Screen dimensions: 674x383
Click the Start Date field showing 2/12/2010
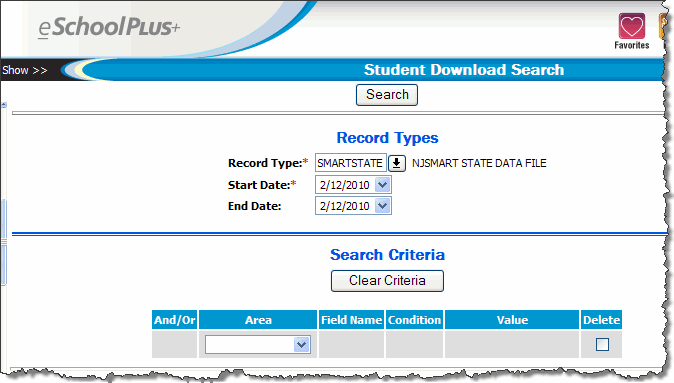tap(345, 185)
